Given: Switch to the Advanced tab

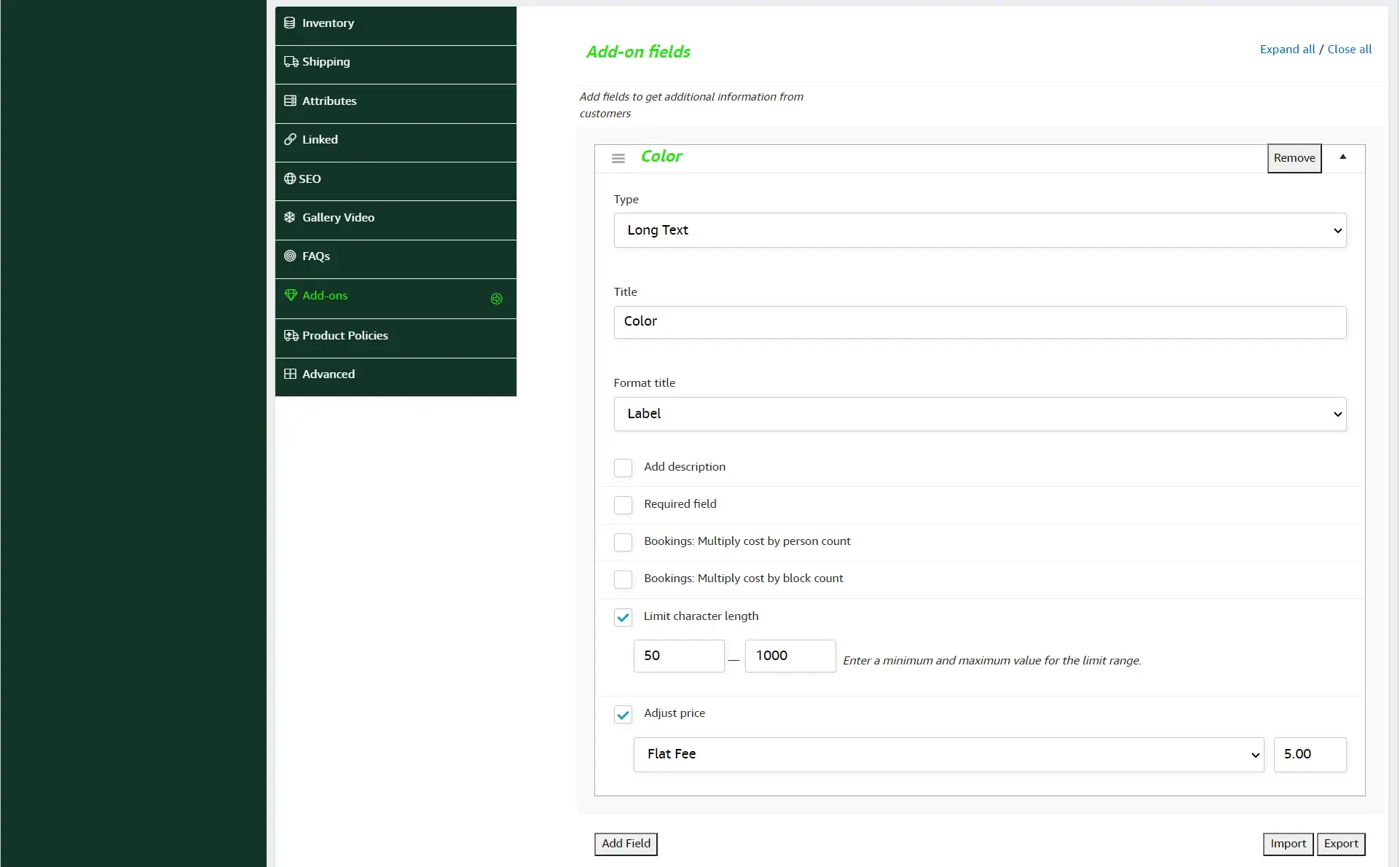Looking at the screenshot, I should point(396,377).
